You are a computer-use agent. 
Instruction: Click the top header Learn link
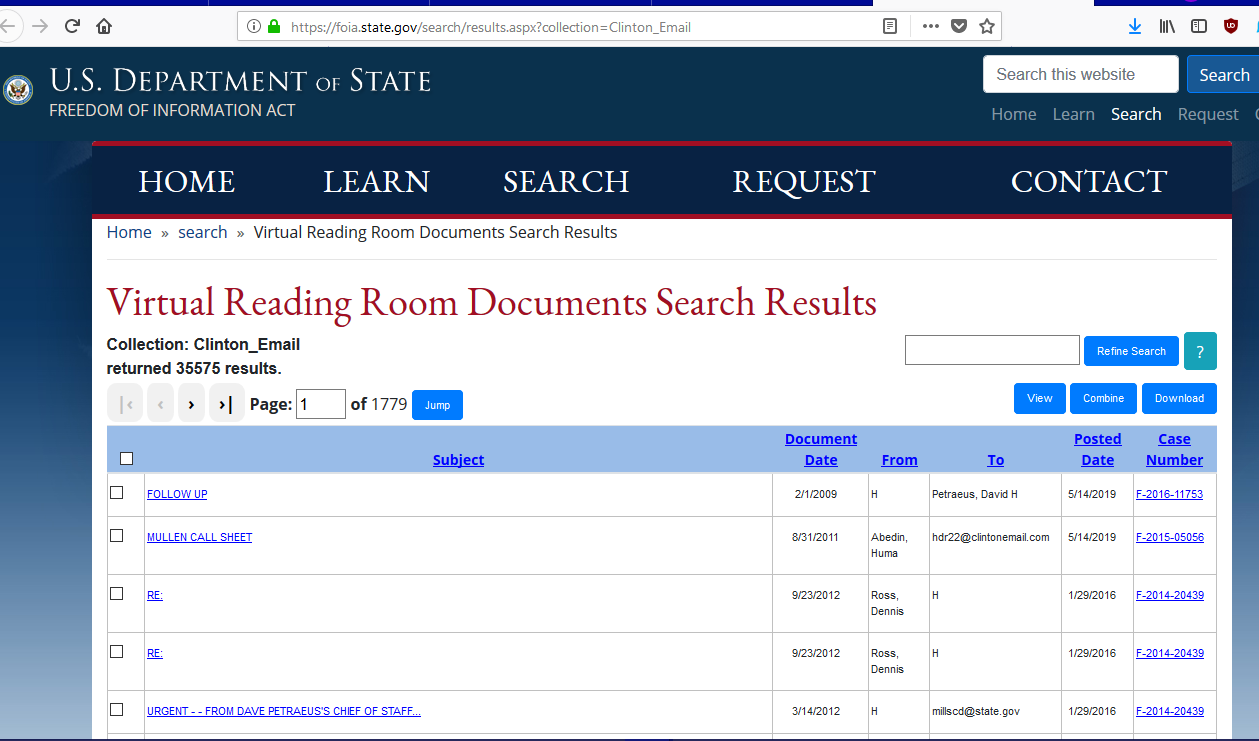pos(1074,114)
